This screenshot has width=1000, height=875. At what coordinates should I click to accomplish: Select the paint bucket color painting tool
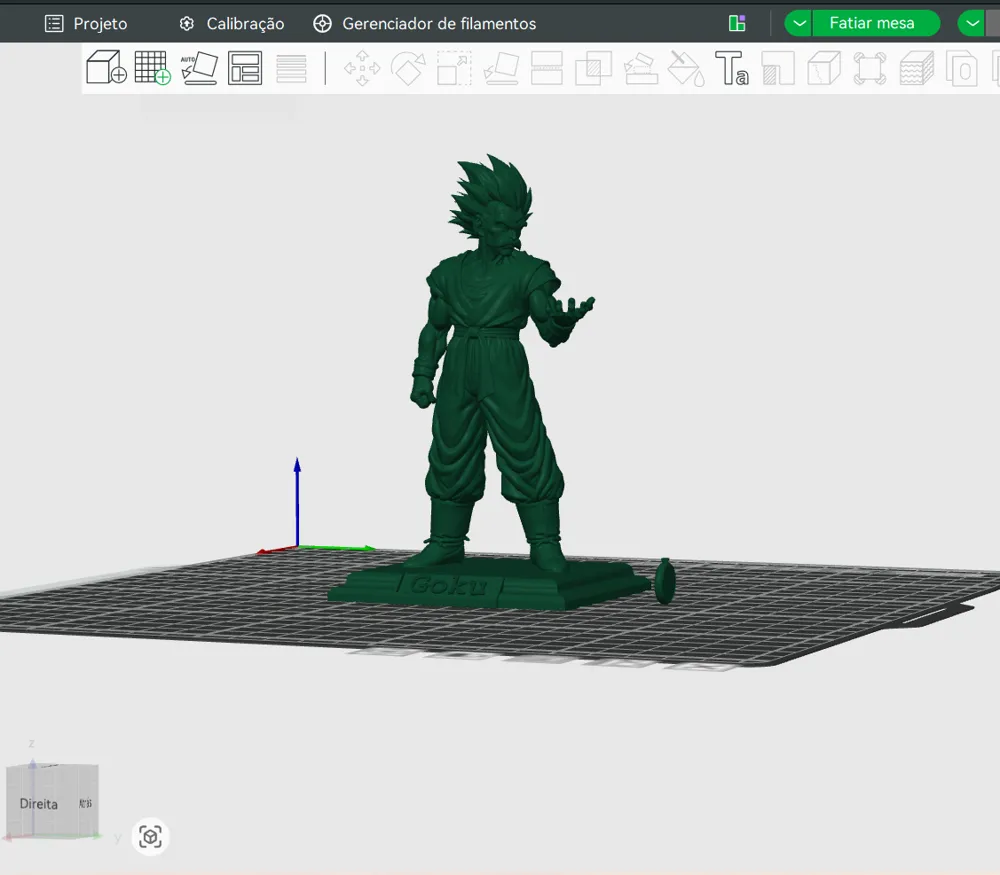pyautogui.click(x=686, y=68)
